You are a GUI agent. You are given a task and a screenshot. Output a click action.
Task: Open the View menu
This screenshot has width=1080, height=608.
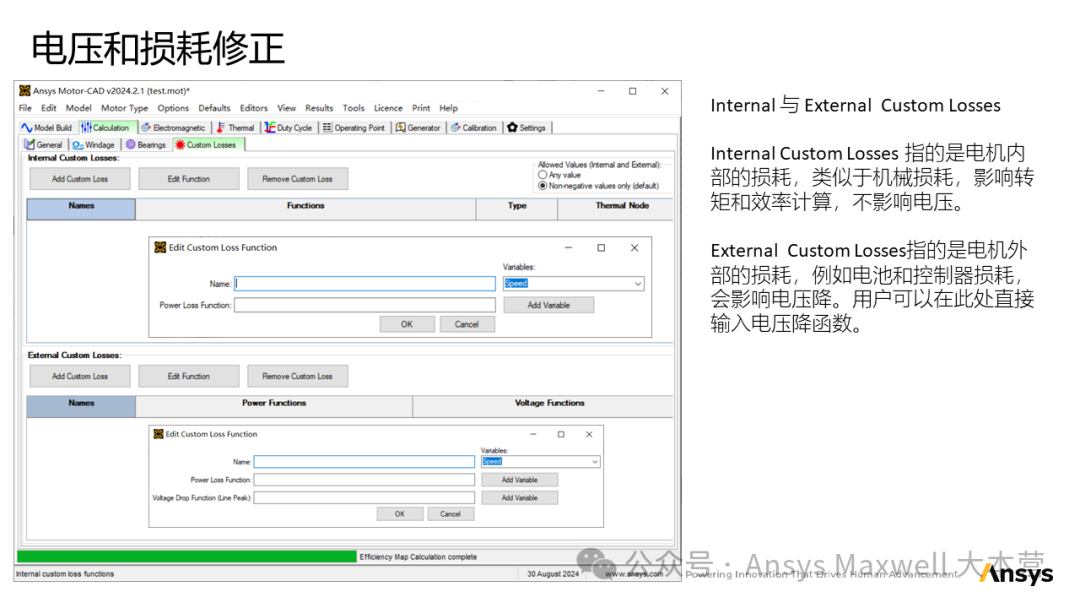(287, 108)
